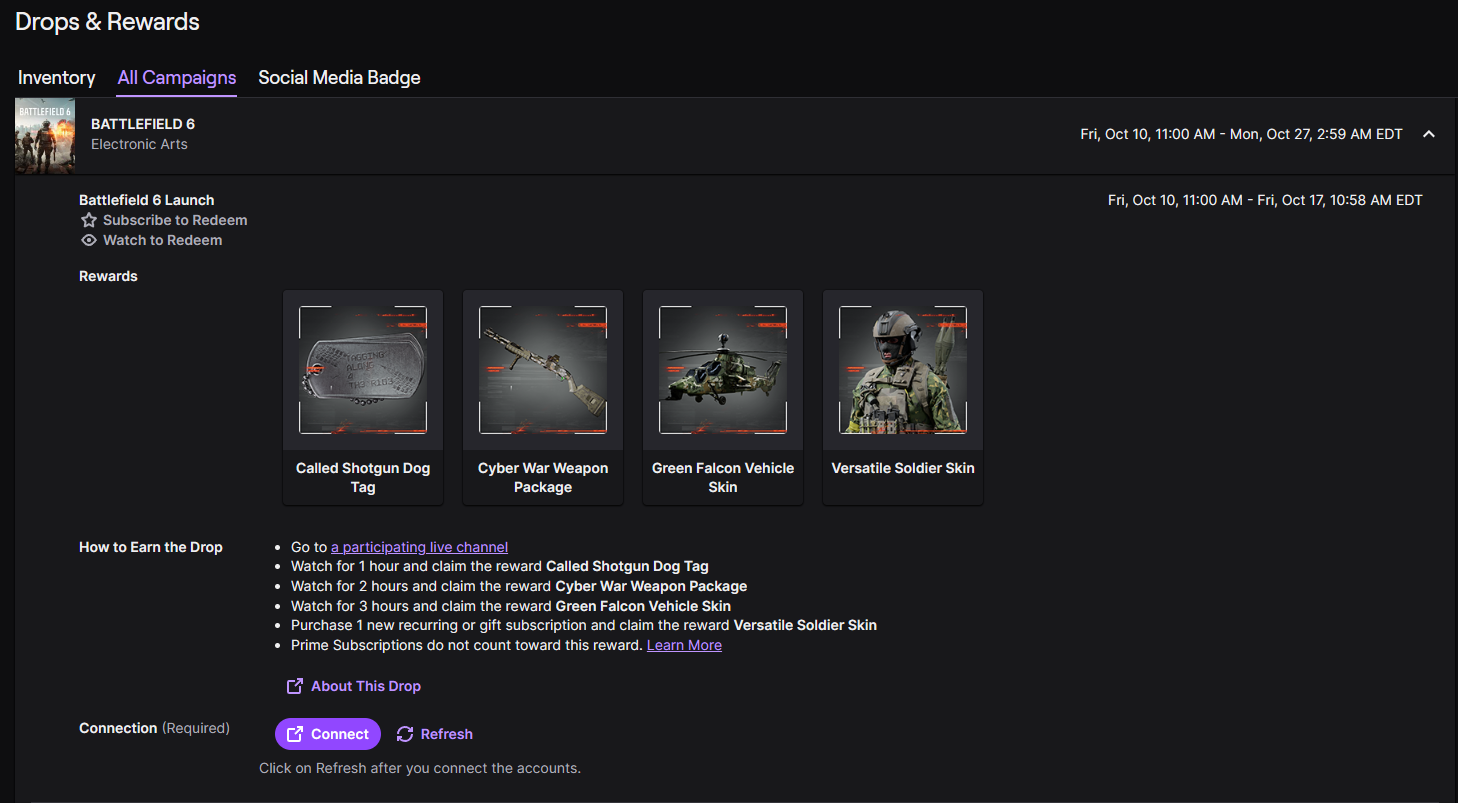
Task: Select the Called Shotgun Dog Tag image
Action: pyautogui.click(x=363, y=370)
